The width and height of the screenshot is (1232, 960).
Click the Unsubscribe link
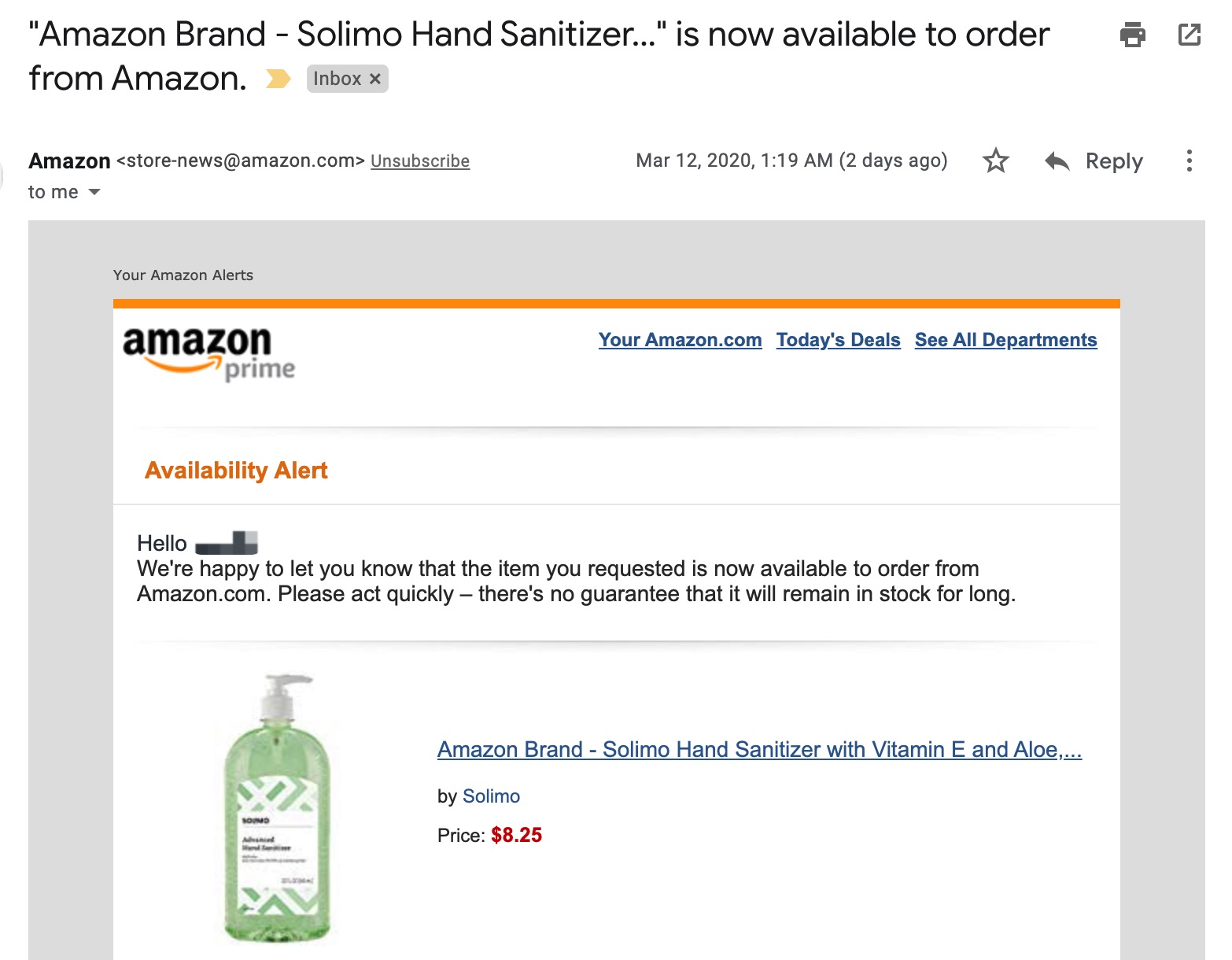click(420, 161)
